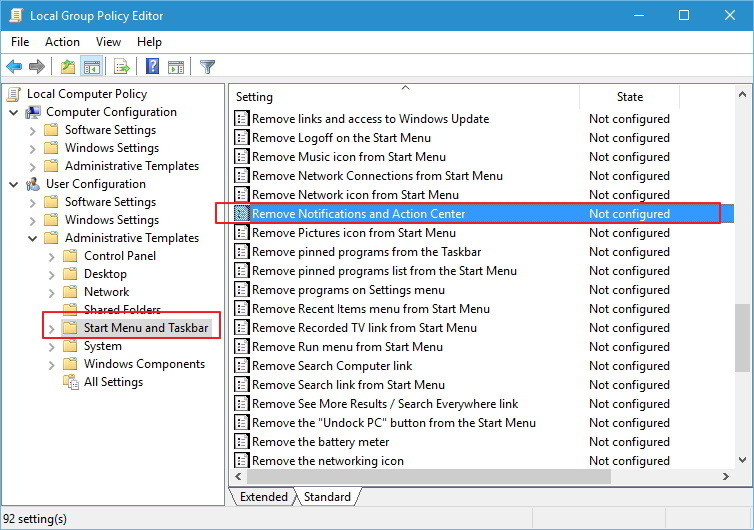Viewport: 754px width, 530px height.
Task: Select Remove the "Undock PC" button setting
Action: (x=483, y=423)
